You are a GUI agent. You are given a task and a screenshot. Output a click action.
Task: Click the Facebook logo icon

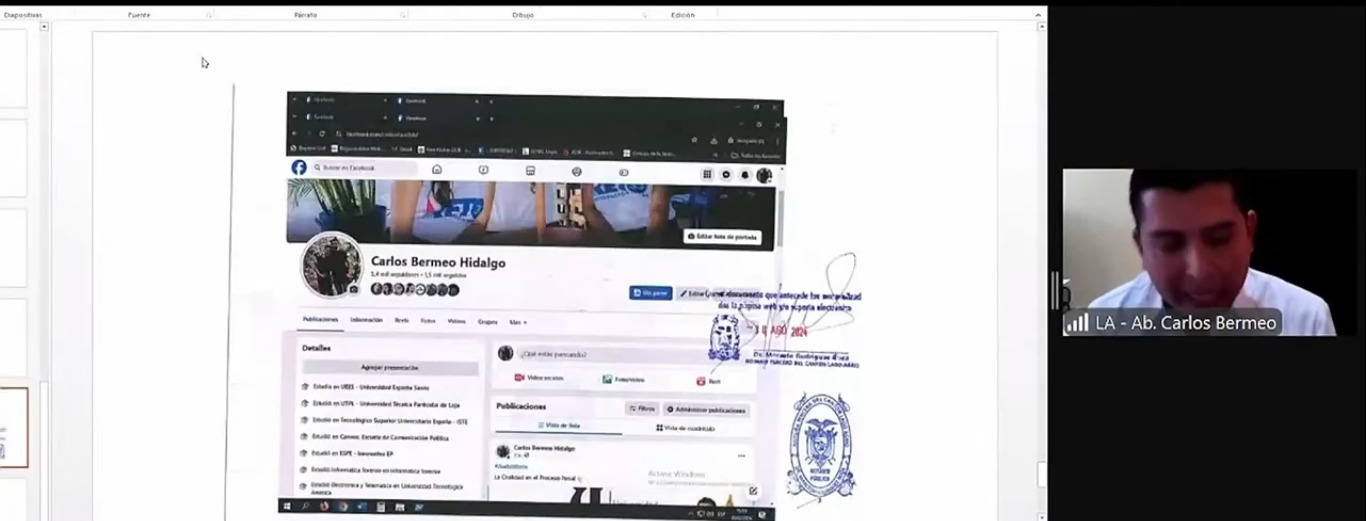(x=299, y=168)
